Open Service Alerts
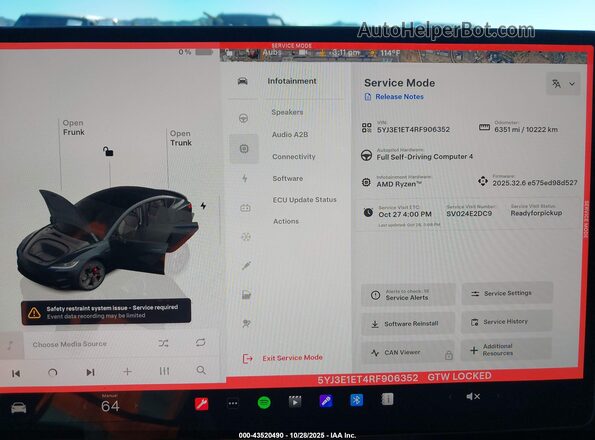 [x=408, y=295]
